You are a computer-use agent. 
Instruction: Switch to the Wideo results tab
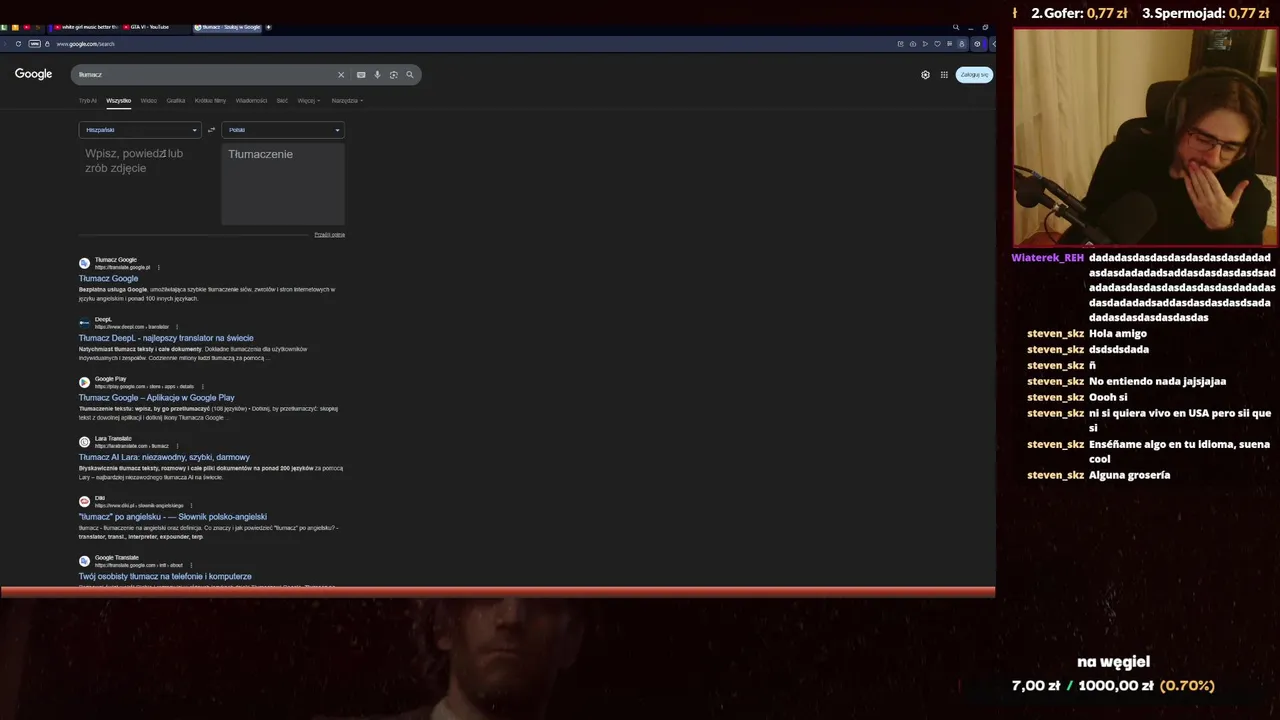point(148,100)
